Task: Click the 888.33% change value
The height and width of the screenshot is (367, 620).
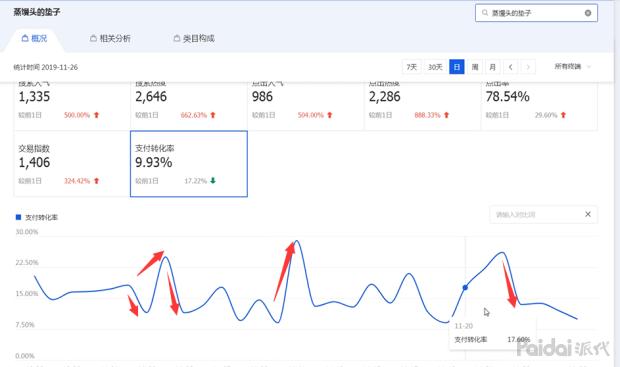Action: click(427, 115)
